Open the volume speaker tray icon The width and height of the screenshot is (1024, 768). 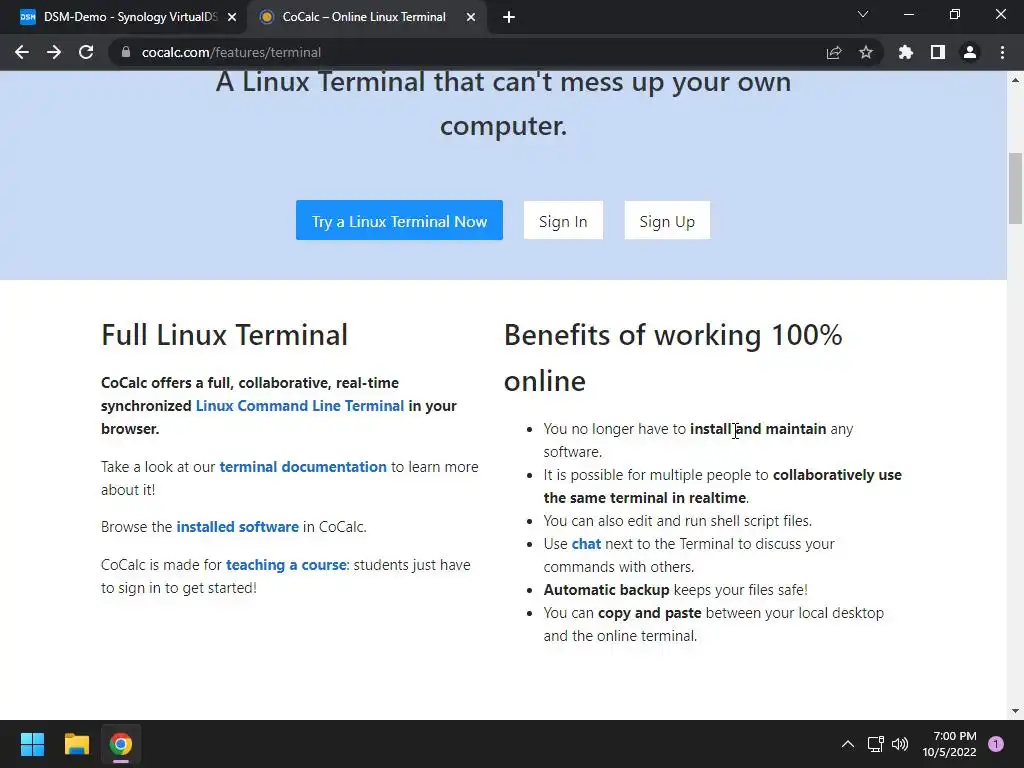(900, 744)
